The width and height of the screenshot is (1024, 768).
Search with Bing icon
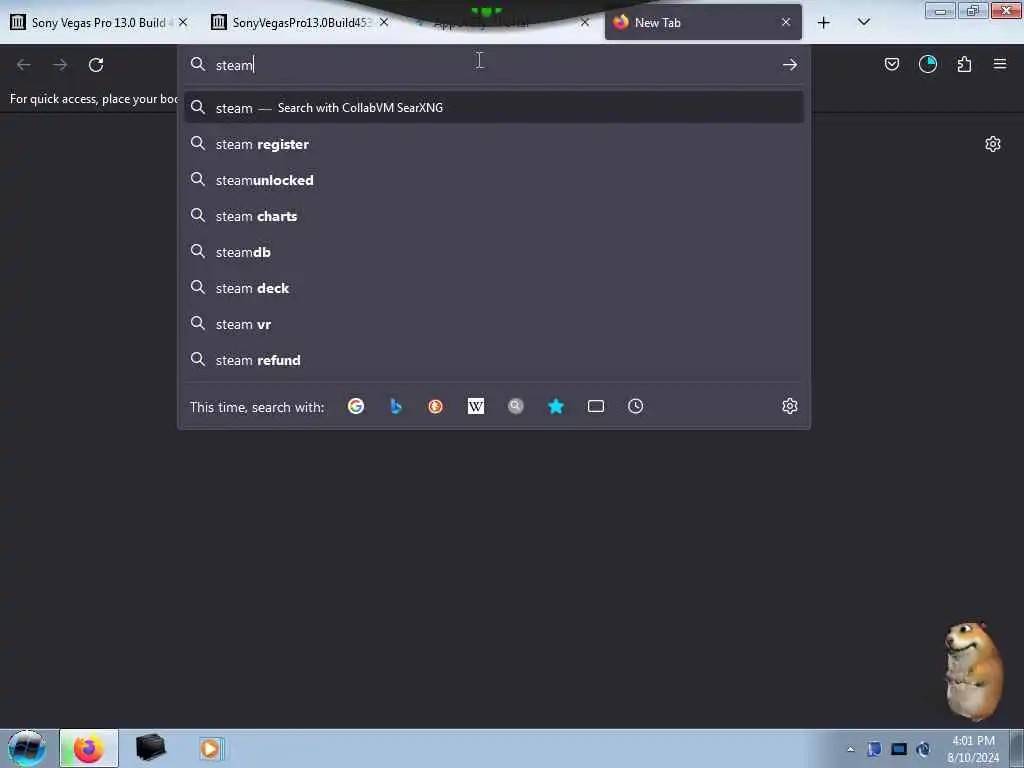pos(396,406)
